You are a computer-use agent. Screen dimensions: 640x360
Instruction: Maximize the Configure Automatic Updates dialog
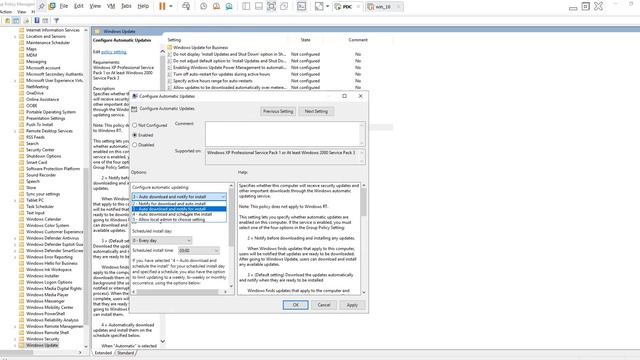pyautogui.click(x=344, y=96)
